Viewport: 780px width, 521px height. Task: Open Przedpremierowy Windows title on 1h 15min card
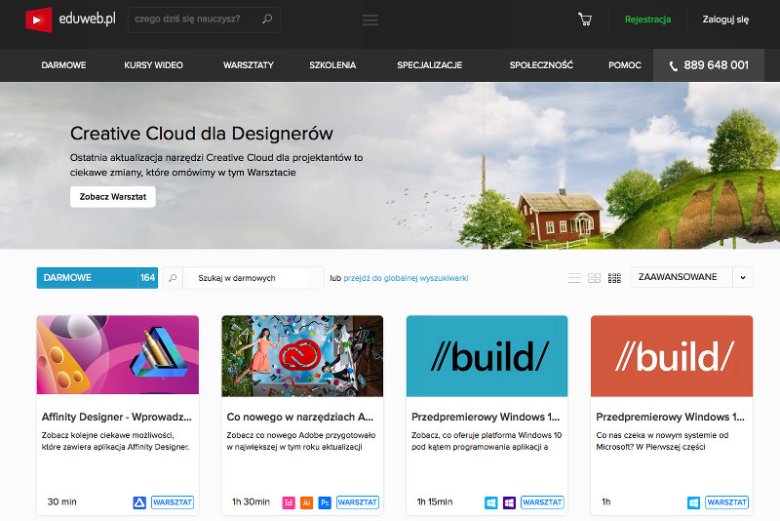coord(486,417)
